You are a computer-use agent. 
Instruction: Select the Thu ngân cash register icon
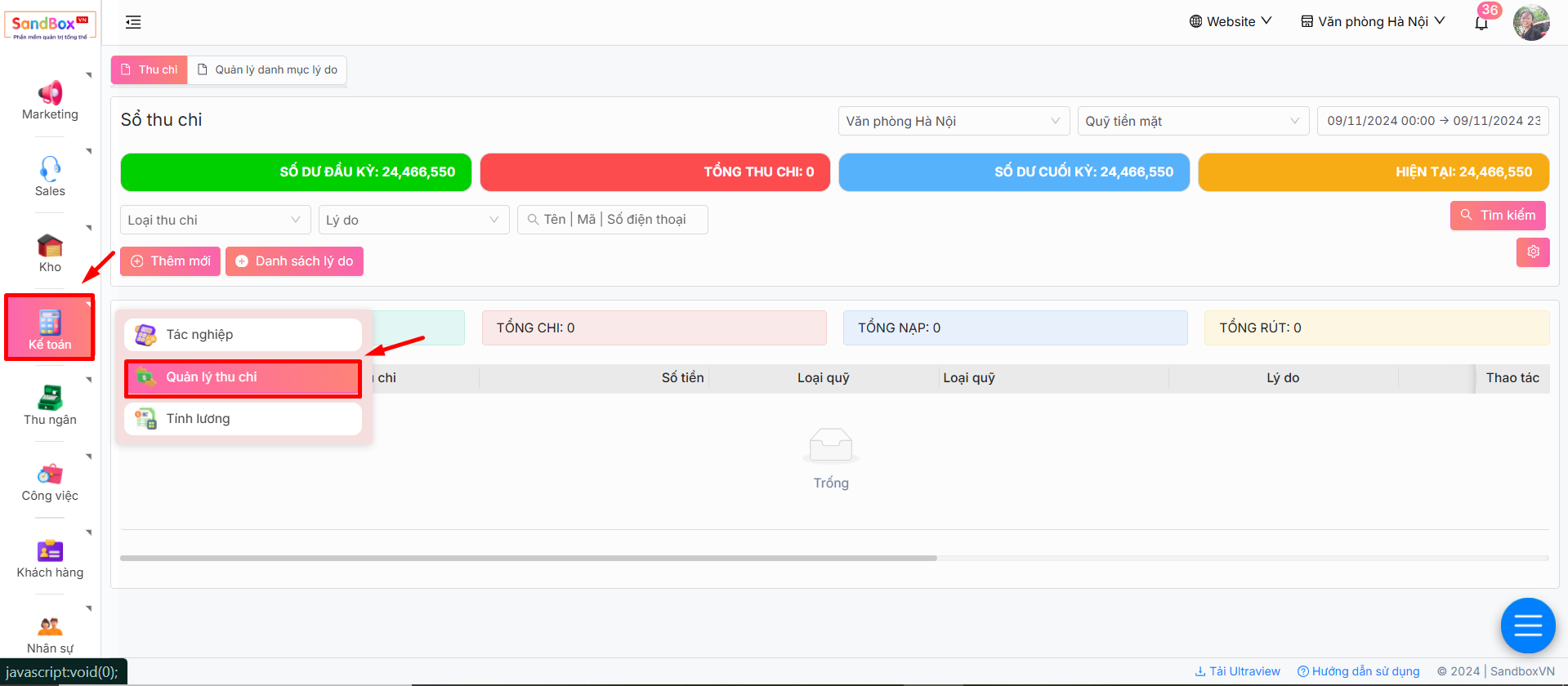click(50, 398)
